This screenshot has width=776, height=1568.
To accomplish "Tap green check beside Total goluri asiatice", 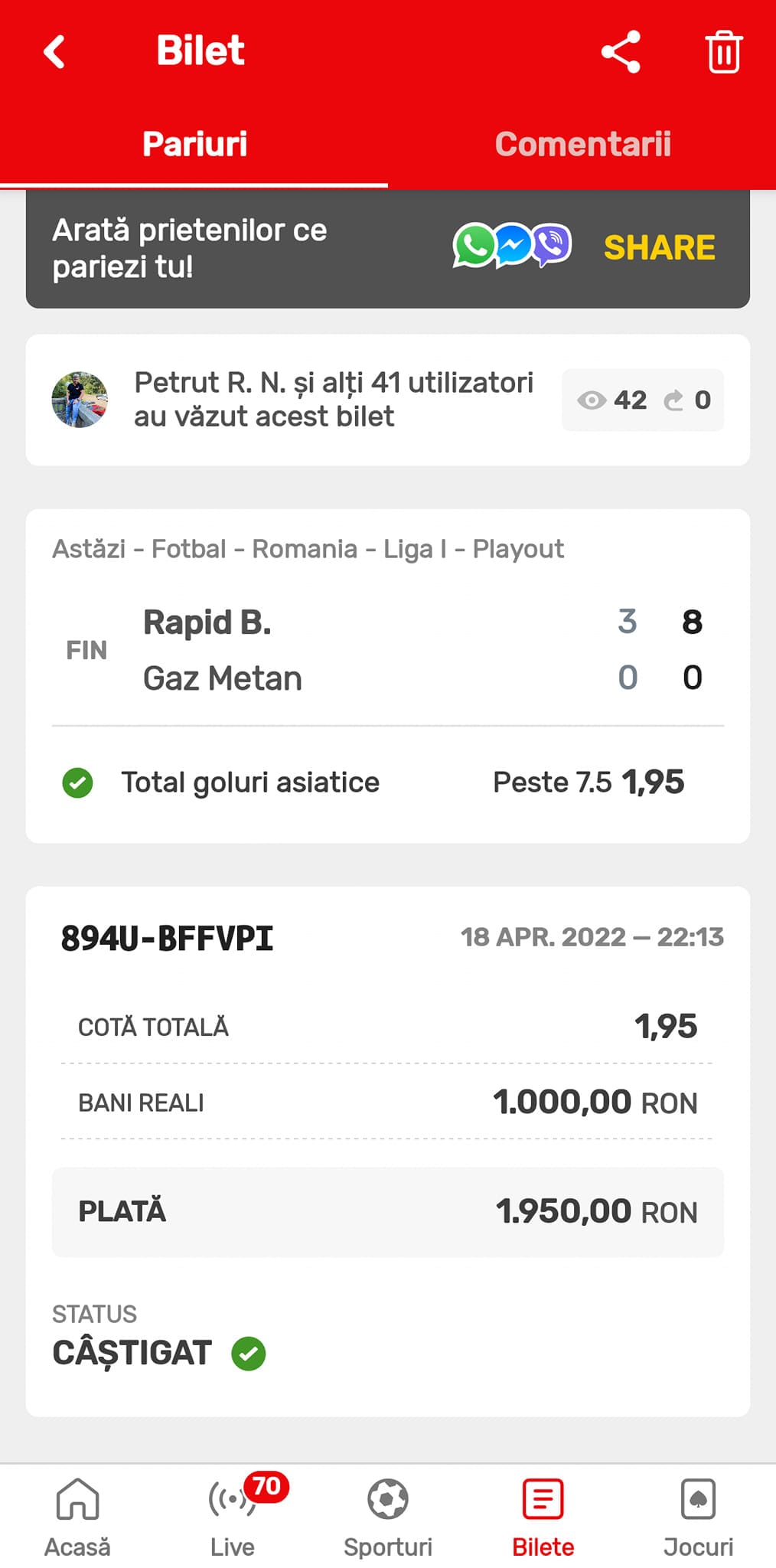I will pyautogui.click(x=77, y=782).
